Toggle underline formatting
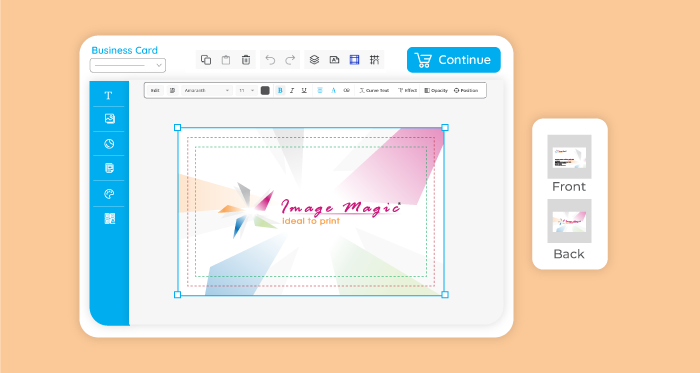Viewport: 700px width, 373px height. pyautogui.click(x=304, y=91)
